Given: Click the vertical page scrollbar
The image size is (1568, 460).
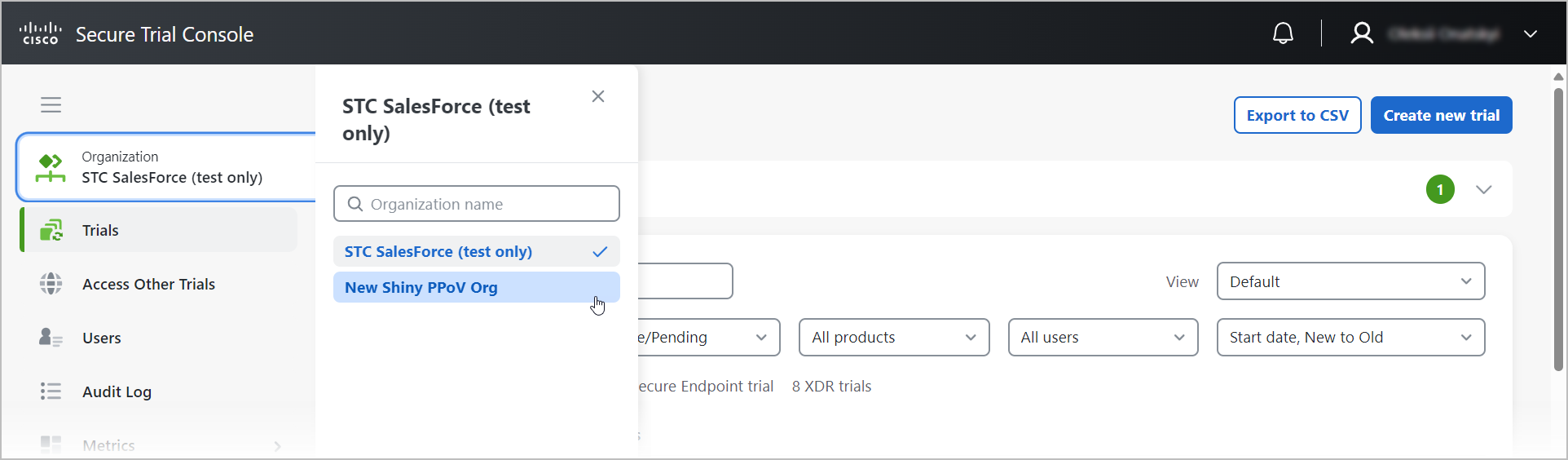Looking at the screenshot, I should pyautogui.click(x=1558, y=228).
